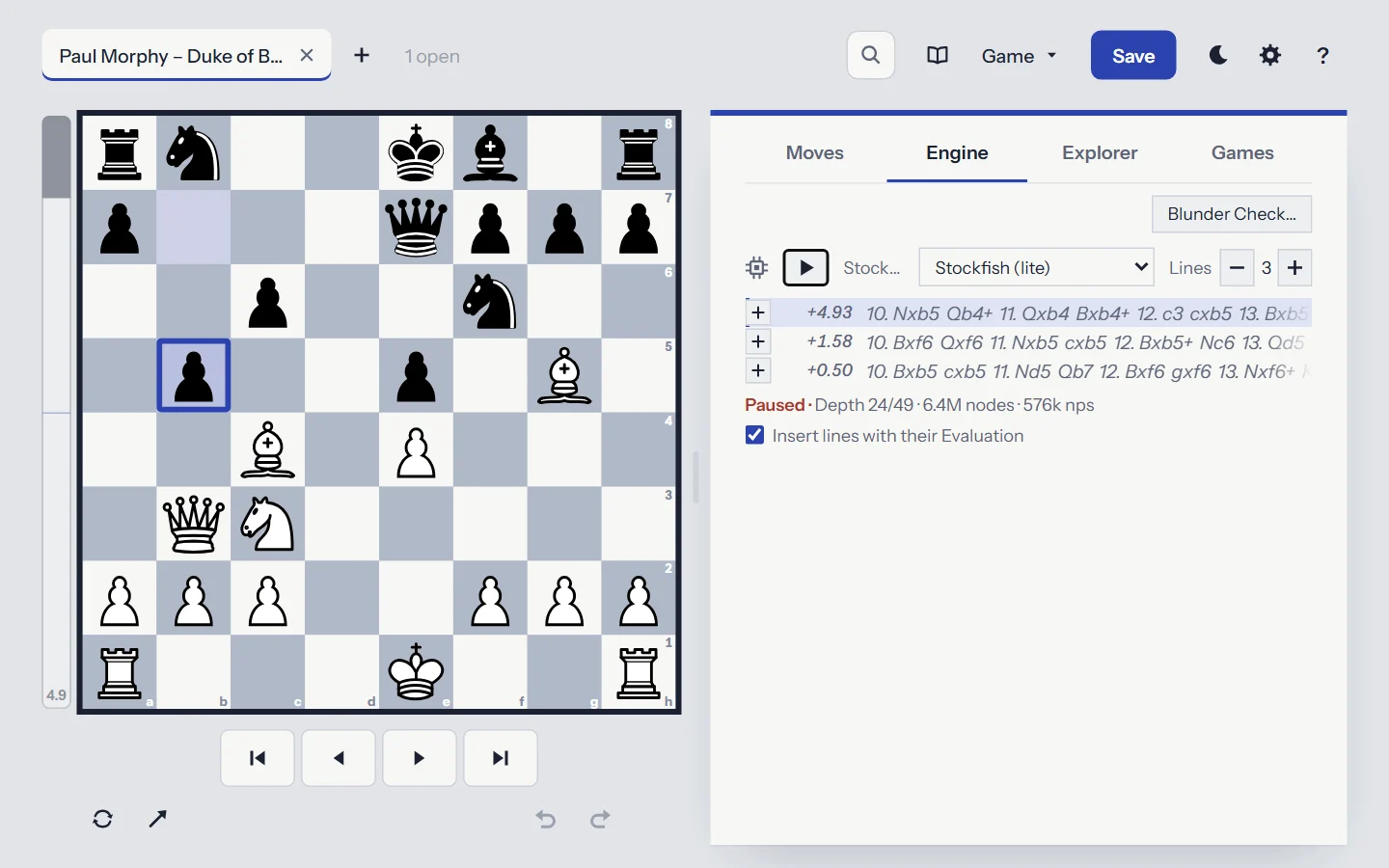Screen dimensions: 1389x868
Task: Run Blunder Check
Action: (x=1232, y=214)
